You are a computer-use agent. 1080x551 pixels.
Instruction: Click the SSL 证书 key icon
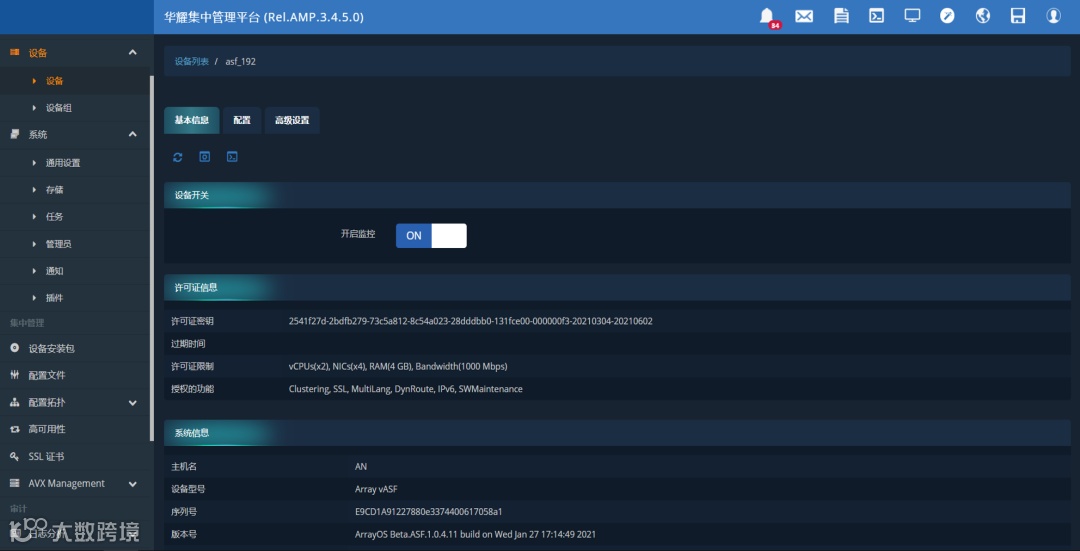click(x=14, y=457)
